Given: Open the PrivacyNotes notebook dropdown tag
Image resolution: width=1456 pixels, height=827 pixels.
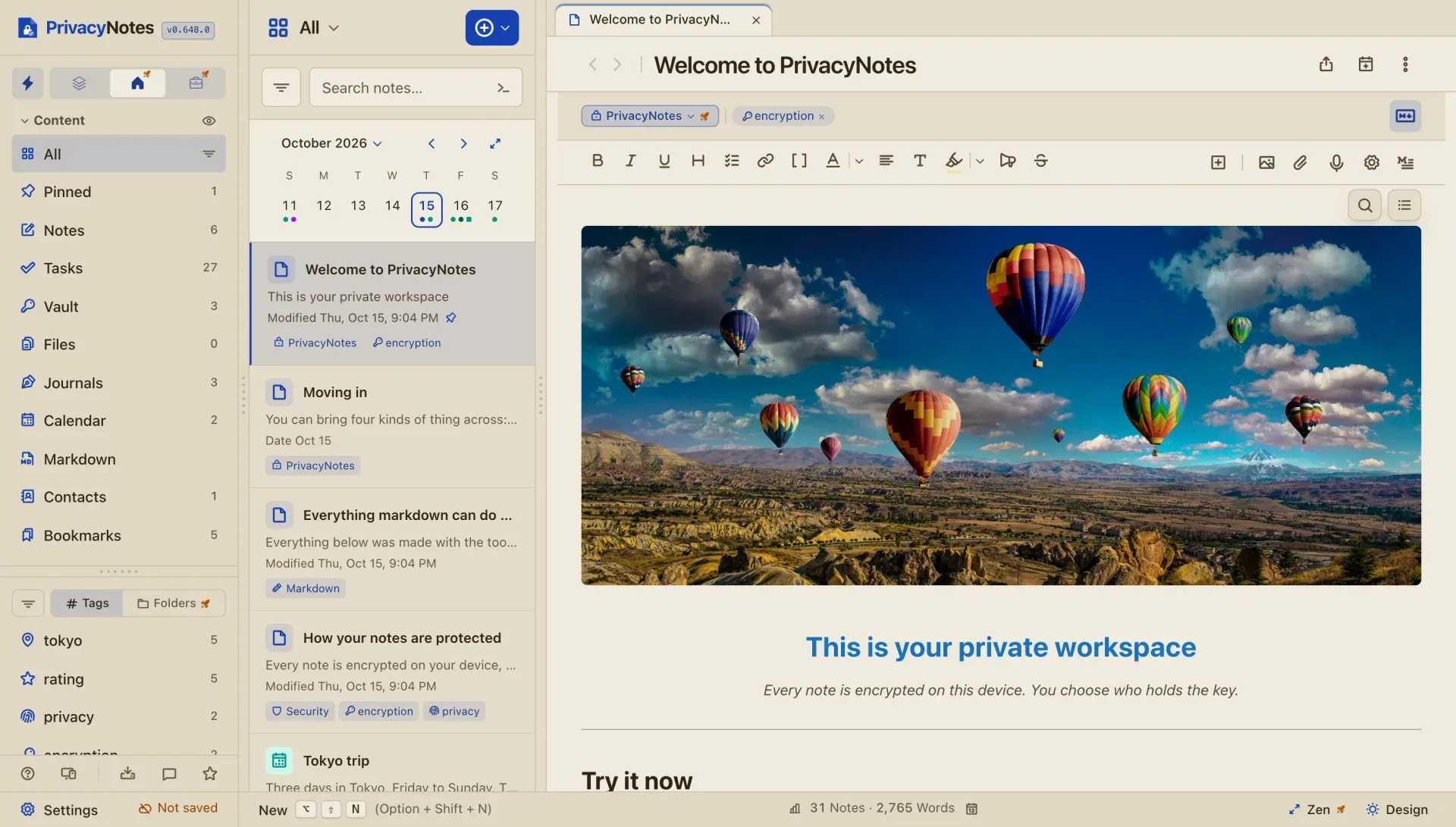Looking at the screenshot, I should click(650, 116).
